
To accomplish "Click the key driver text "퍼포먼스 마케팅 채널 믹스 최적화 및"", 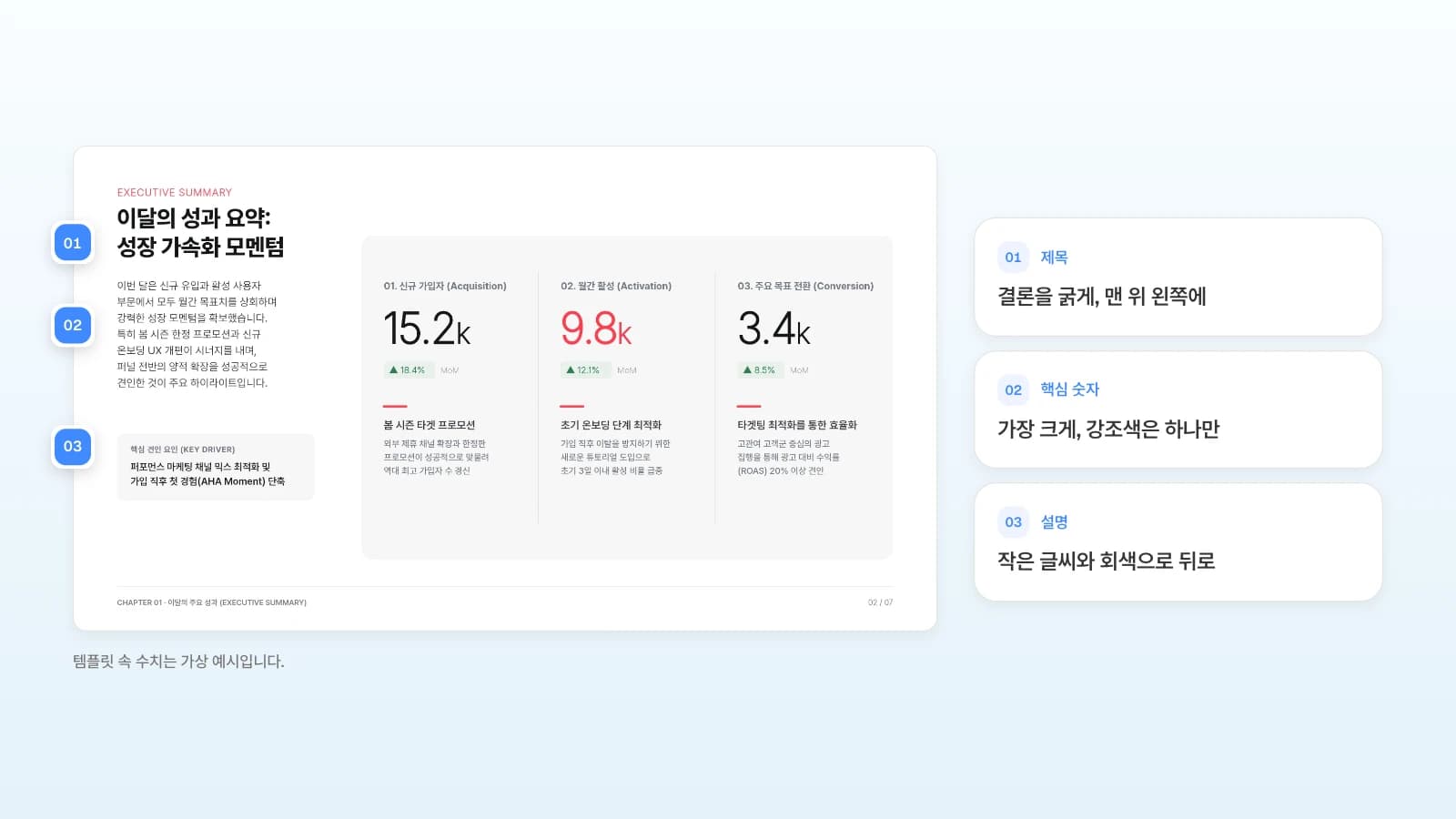I will click(x=200, y=467).
